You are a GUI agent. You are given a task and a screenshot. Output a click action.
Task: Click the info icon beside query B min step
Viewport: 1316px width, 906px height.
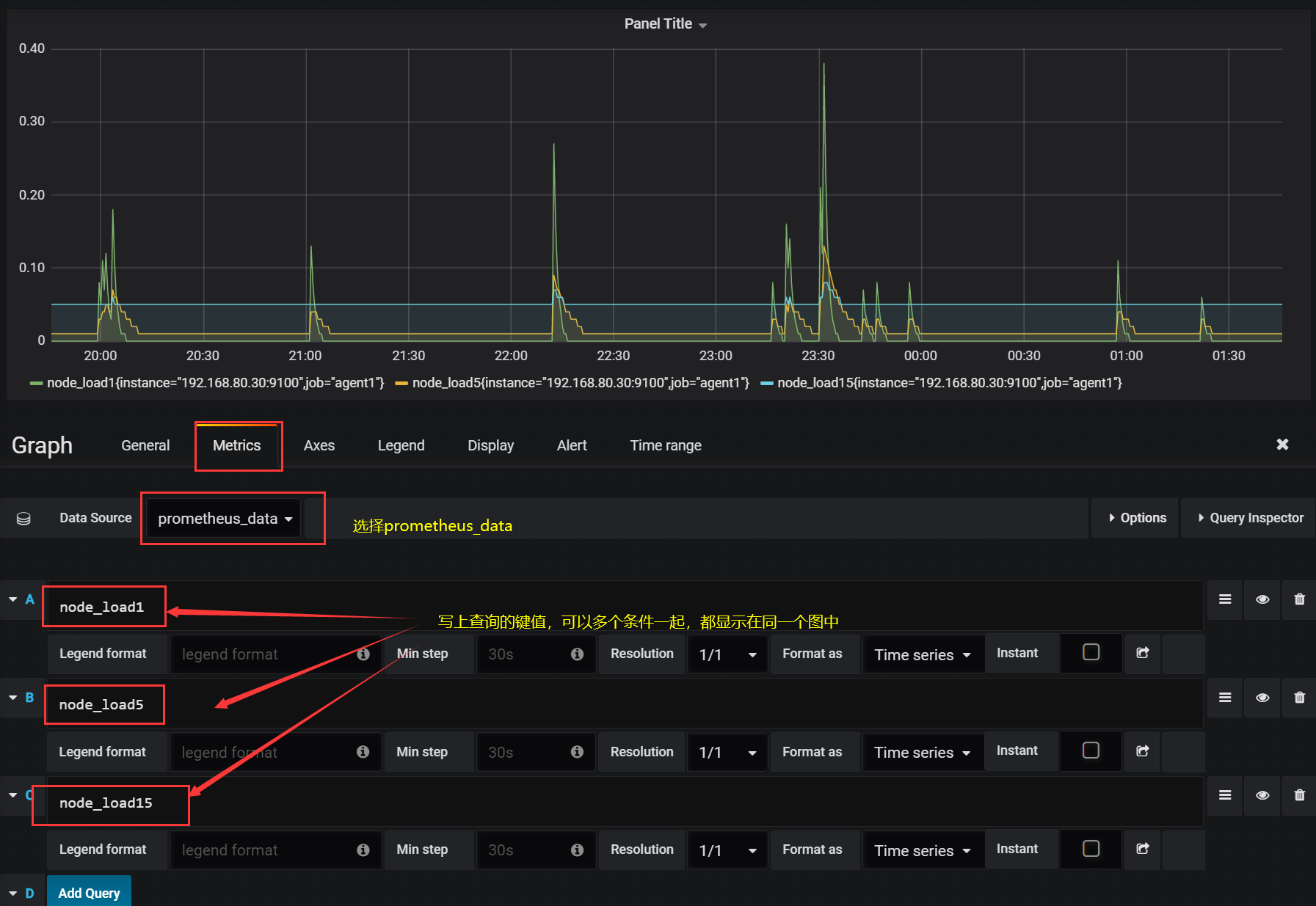click(578, 752)
